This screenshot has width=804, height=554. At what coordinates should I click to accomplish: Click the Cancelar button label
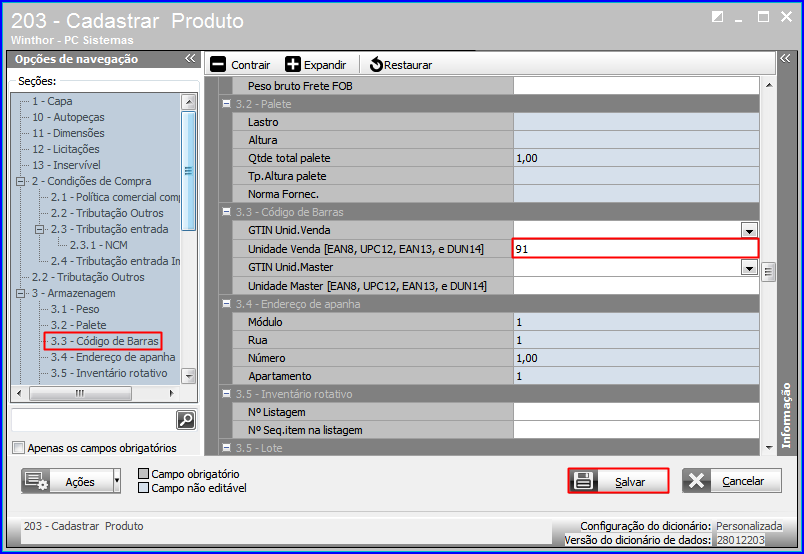[743, 481]
